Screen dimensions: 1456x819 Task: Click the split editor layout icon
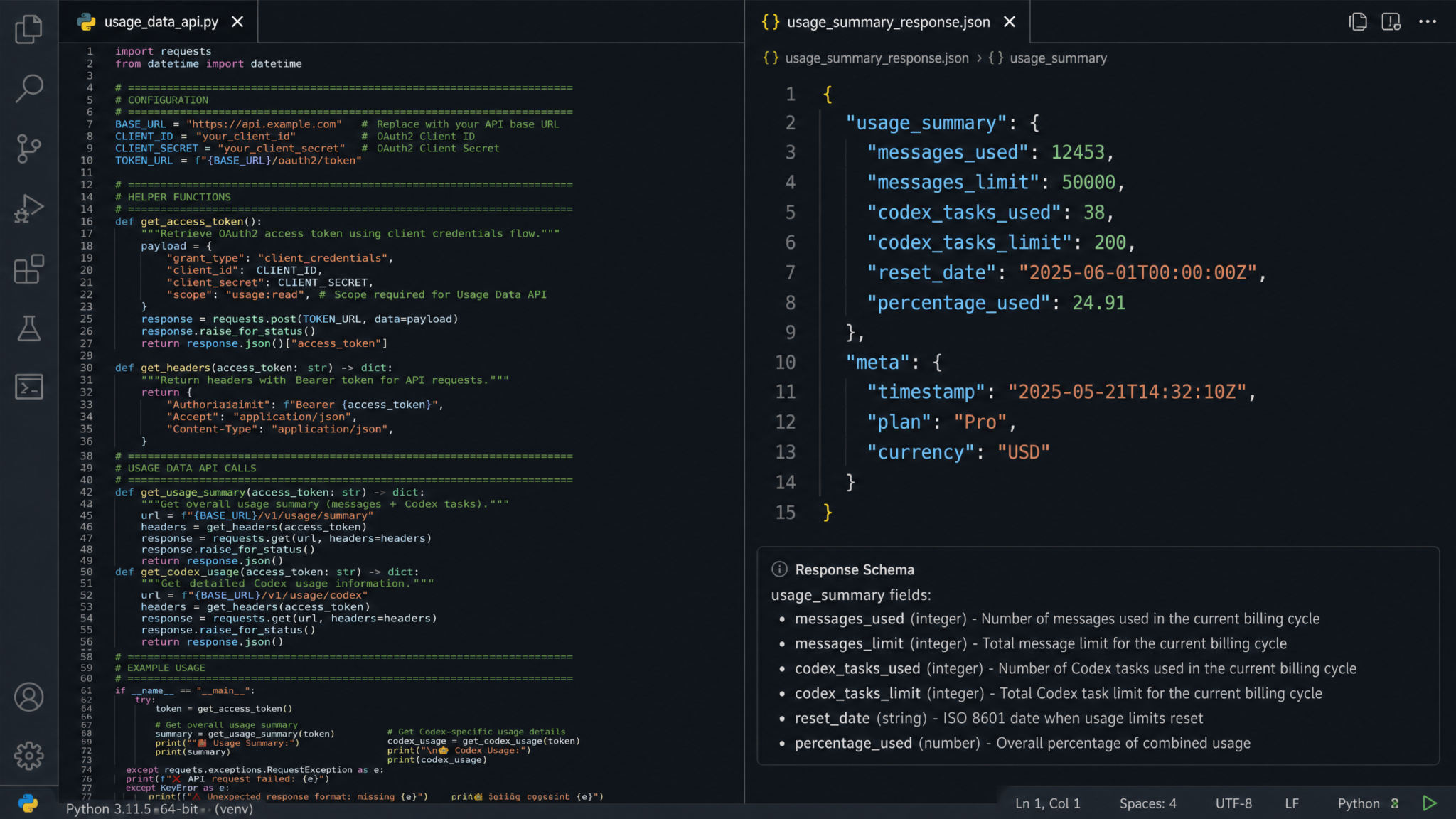click(1391, 22)
